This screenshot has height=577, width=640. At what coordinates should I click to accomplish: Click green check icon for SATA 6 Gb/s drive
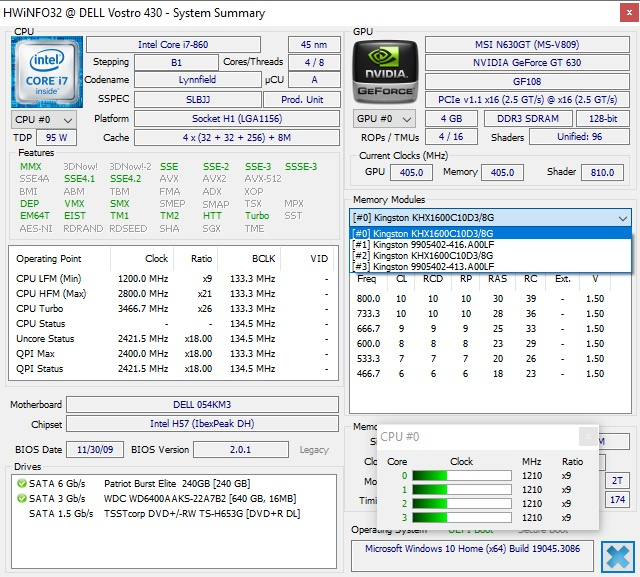(x=22, y=484)
